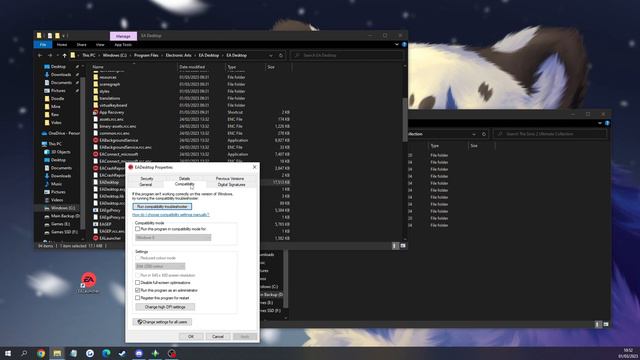Open The Sims taskbar icon

pos(155,353)
